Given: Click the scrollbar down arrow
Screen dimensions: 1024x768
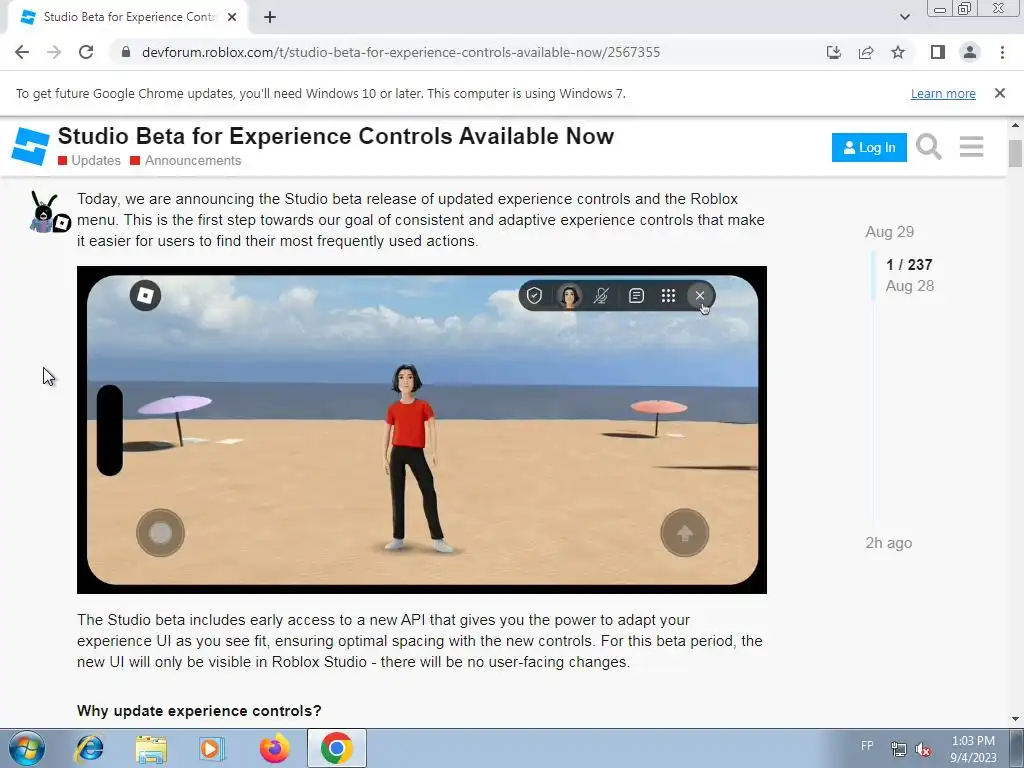Looking at the screenshot, I should coord(1015,719).
